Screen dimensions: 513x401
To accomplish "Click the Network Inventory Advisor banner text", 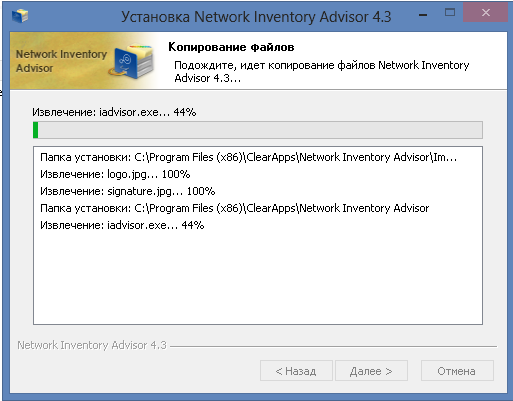I will pyautogui.click(x=61, y=61).
